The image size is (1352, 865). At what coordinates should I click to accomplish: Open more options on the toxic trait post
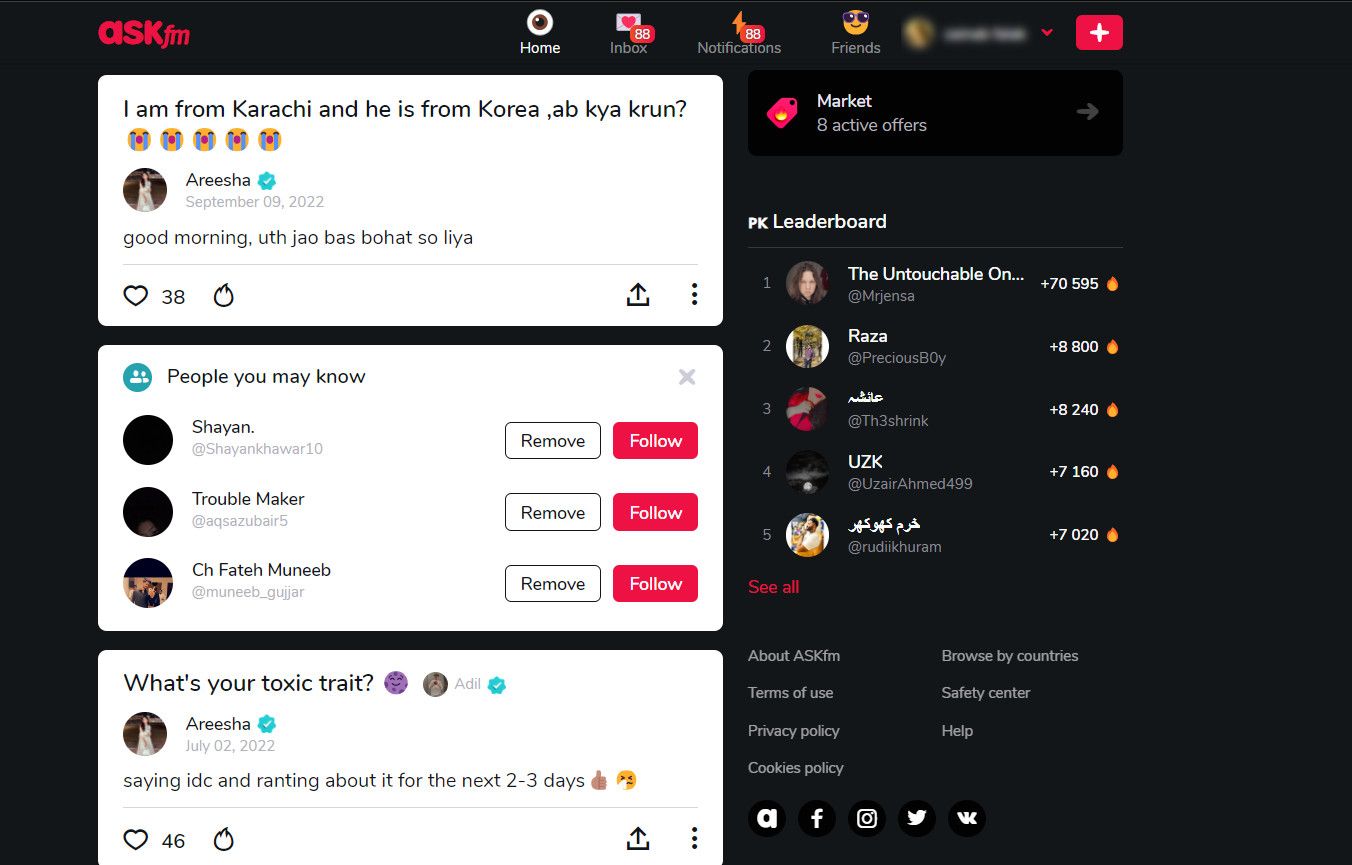coord(694,838)
